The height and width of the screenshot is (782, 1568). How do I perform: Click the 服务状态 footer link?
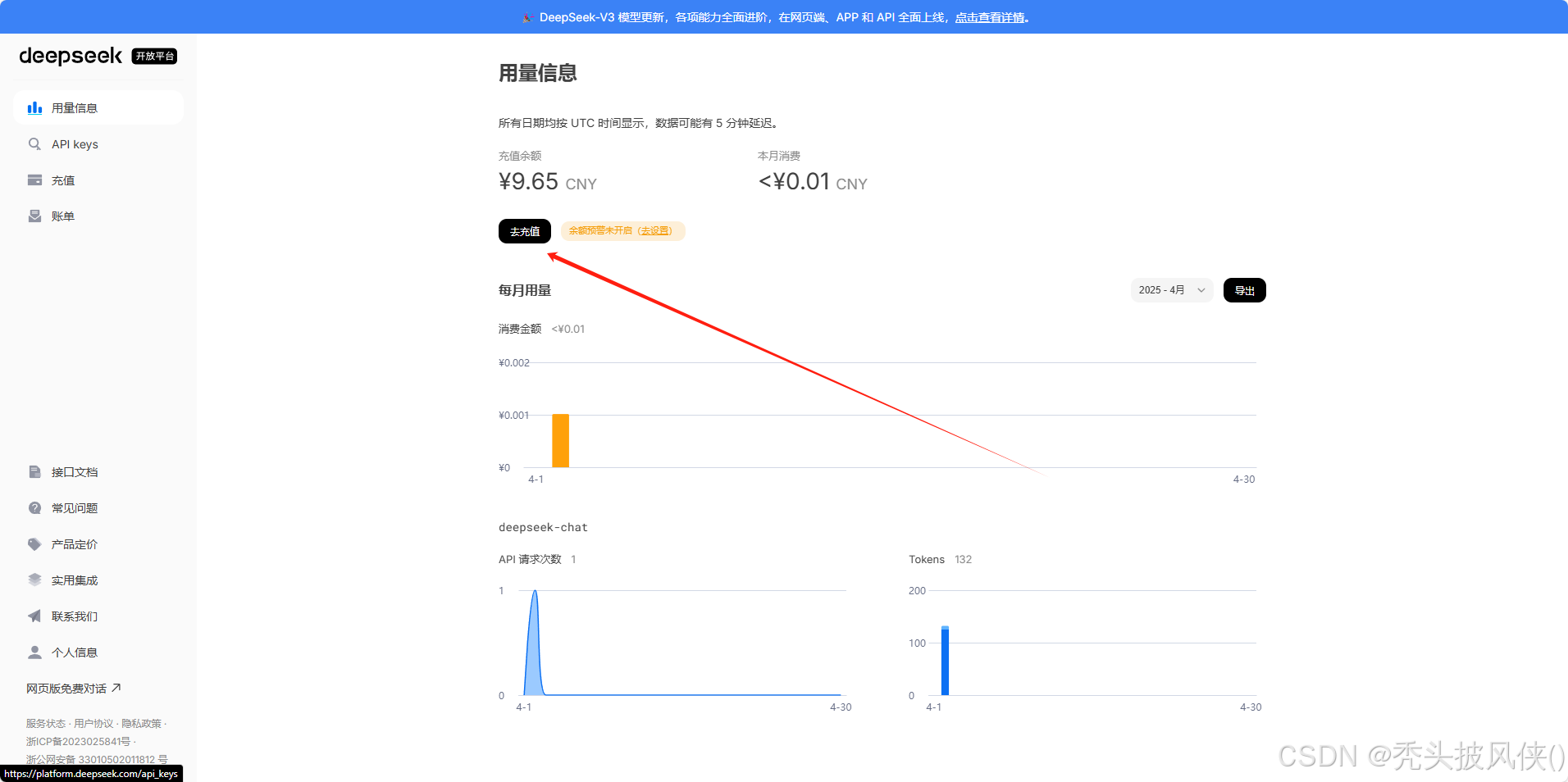click(x=46, y=724)
